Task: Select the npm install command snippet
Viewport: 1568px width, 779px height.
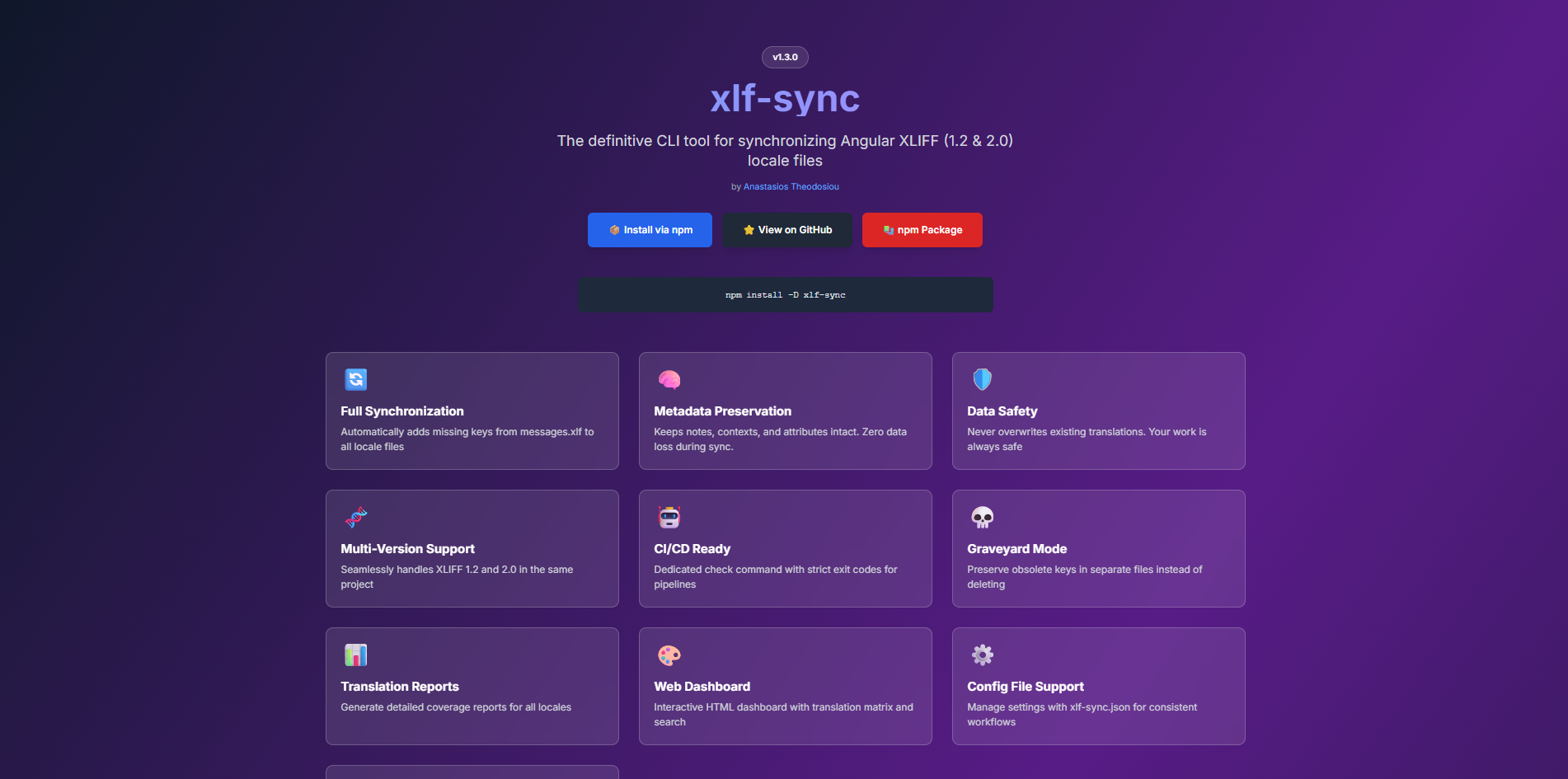Action: [785, 294]
